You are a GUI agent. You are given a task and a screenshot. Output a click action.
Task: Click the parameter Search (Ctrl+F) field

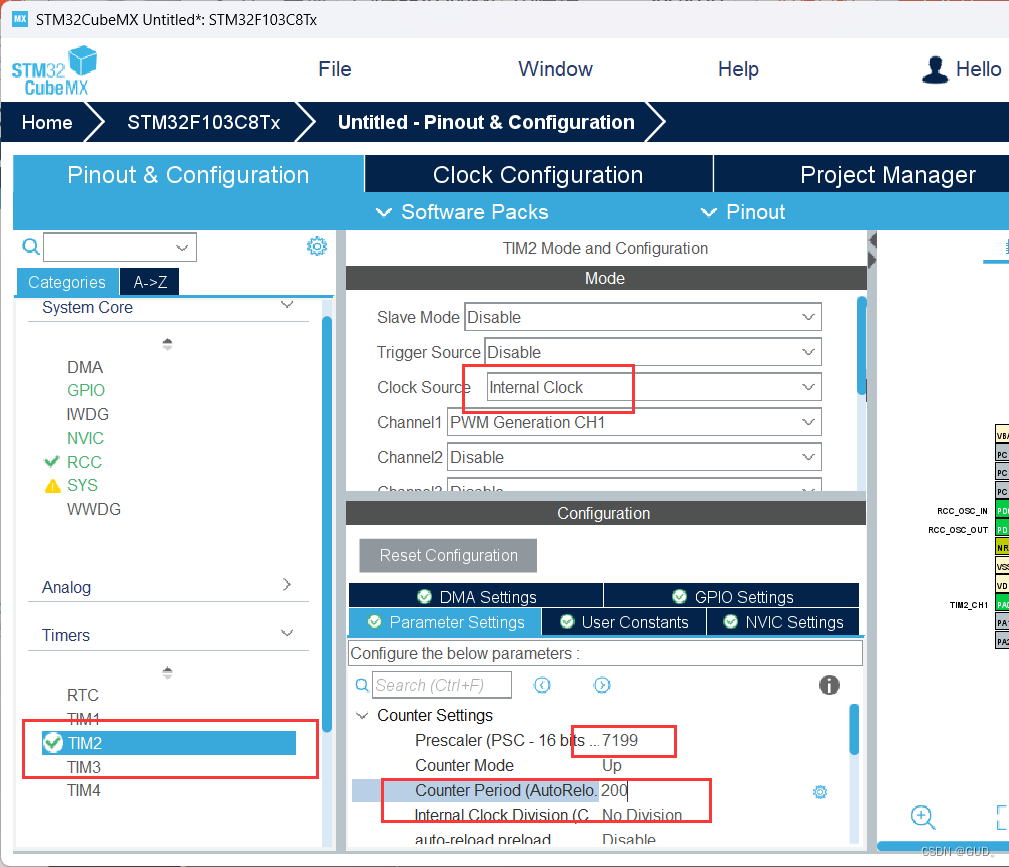pos(442,685)
